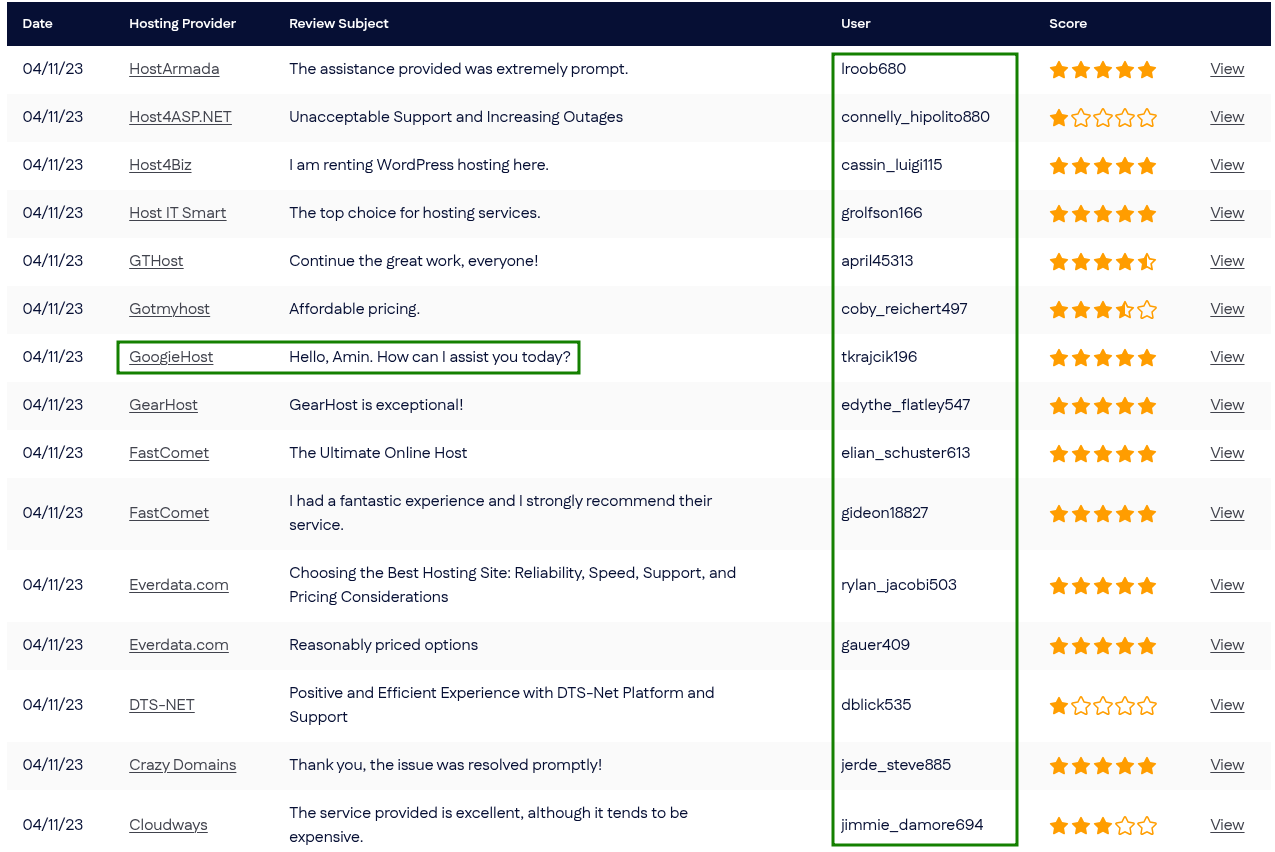Click the five-star rating for Crazy Domains
Viewport: 1275px width, 852px height.
click(1103, 766)
